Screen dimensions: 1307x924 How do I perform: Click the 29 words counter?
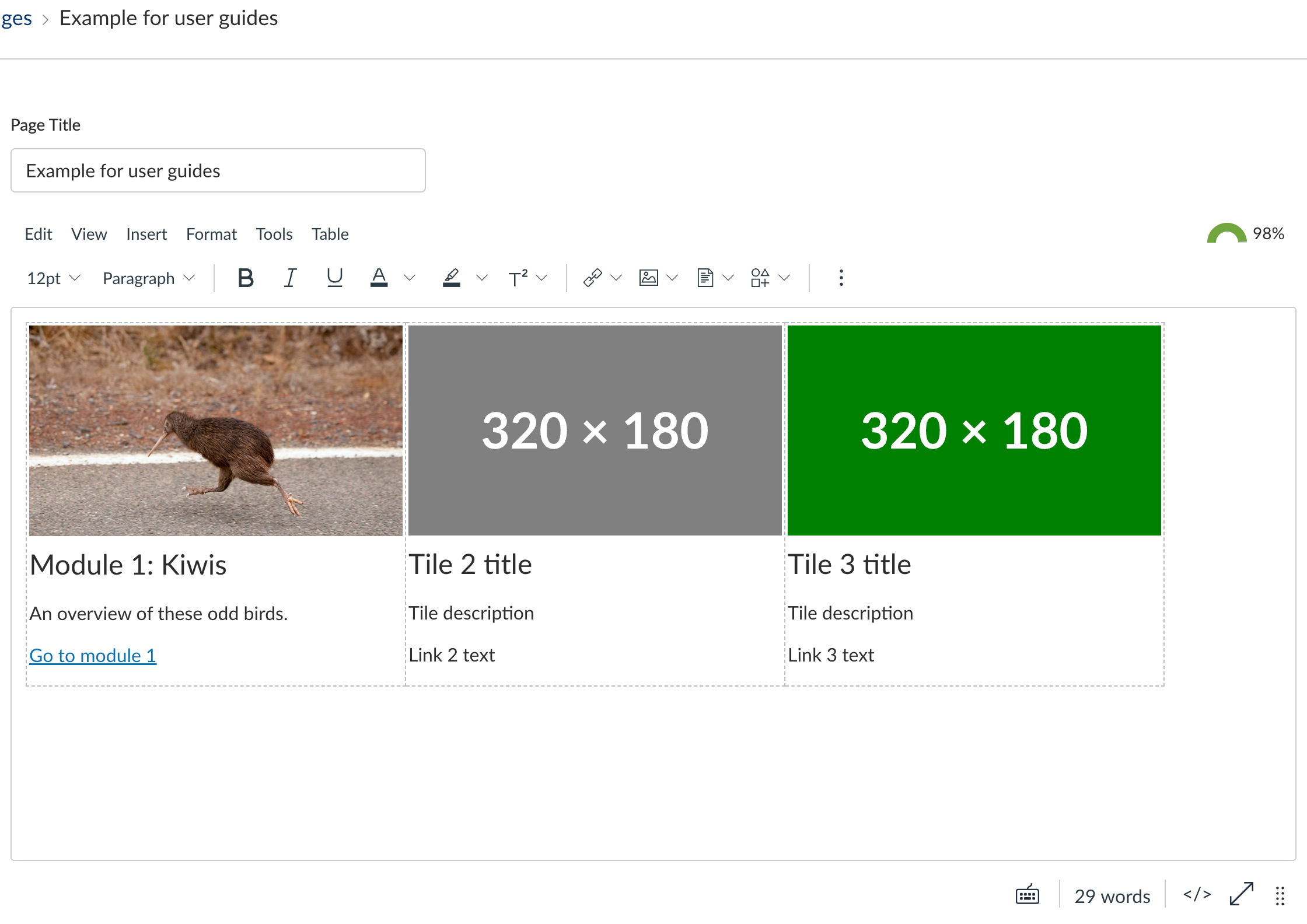(x=1112, y=896)
